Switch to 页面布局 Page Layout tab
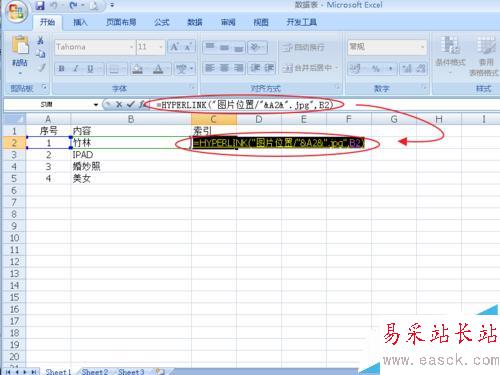500x375 pixels. (121, 22)
